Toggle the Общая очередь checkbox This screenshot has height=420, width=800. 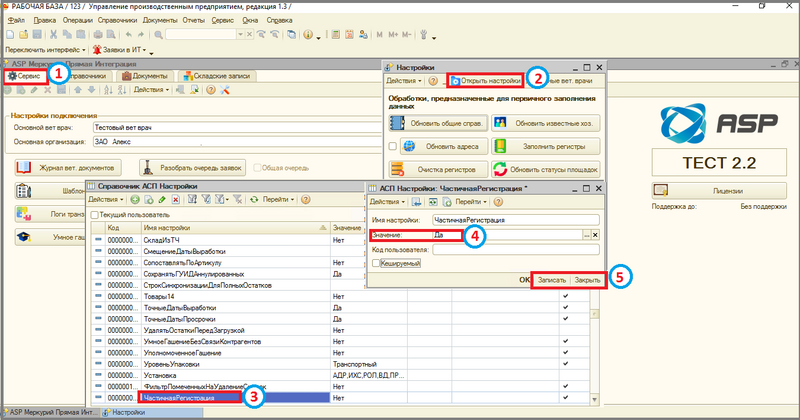(x=257, y=167)
